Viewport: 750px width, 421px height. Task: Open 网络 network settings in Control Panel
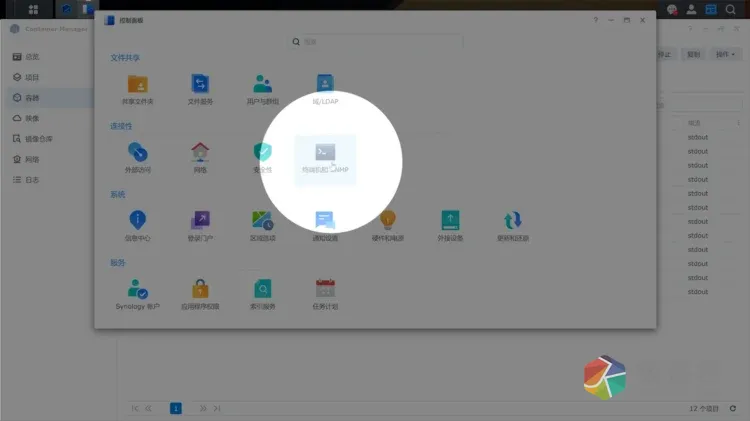(x=200, y=156)
